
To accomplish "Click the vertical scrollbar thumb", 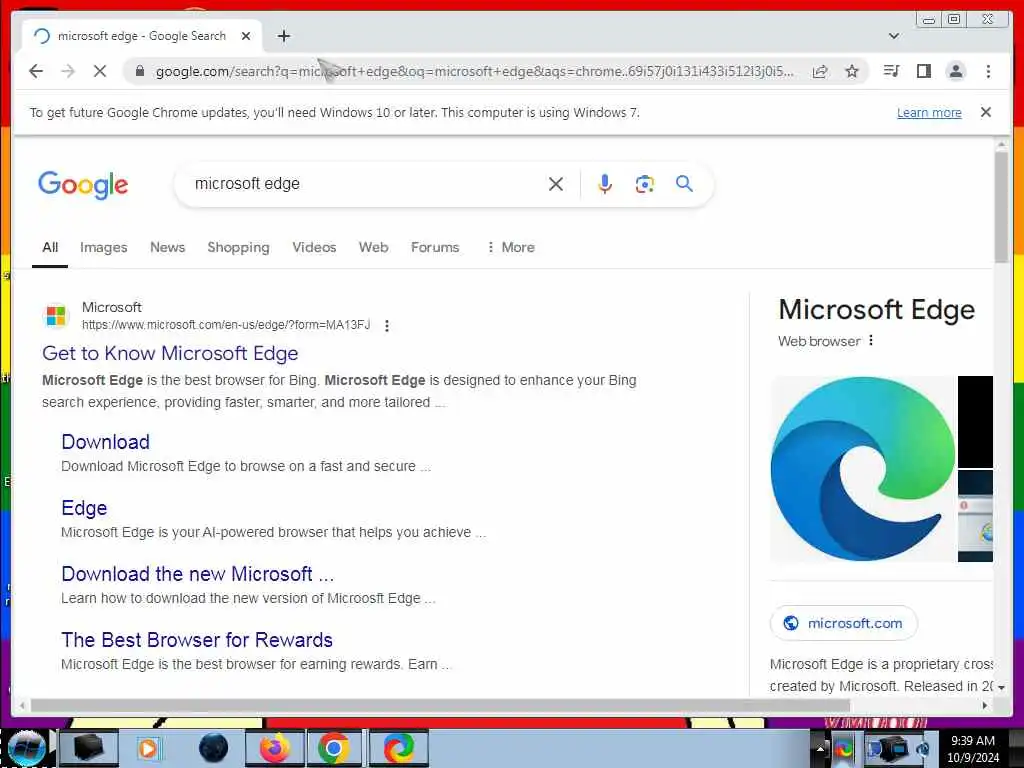I will coord(1001,206).
